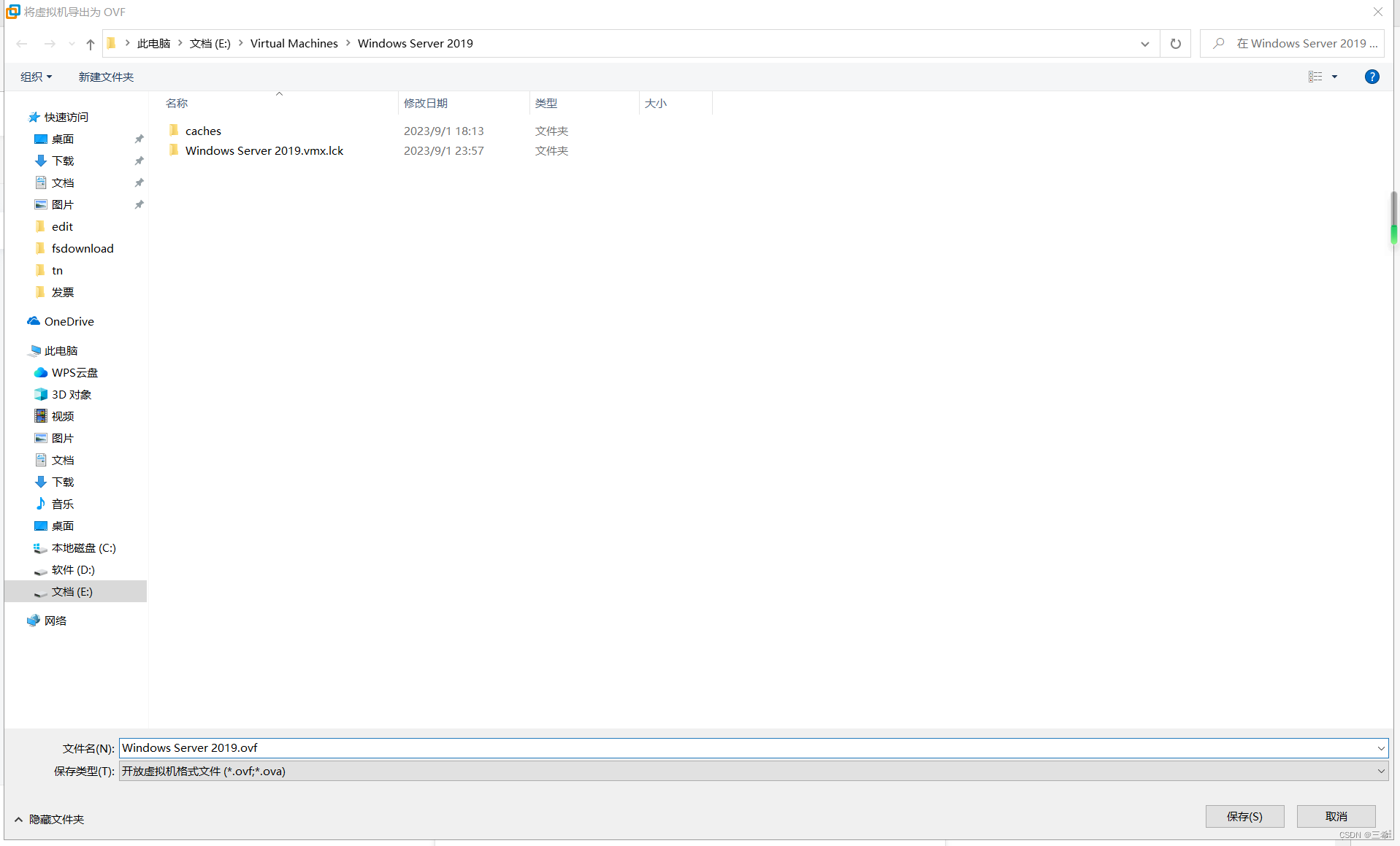Open 视频 in the sidebar
The height and width of the screenshot is (846, 1400).
click(x=62, y=416)
